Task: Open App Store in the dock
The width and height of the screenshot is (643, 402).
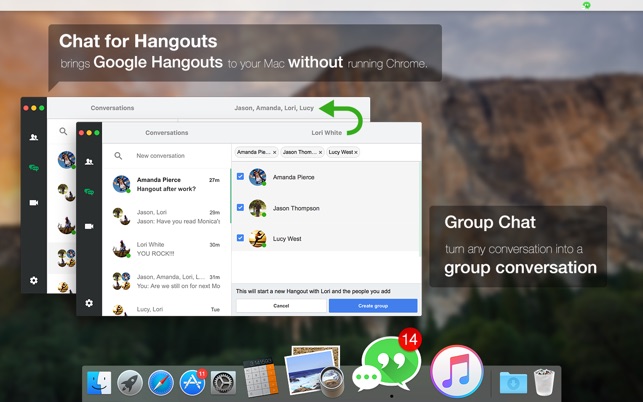Action: pos(192,382)
